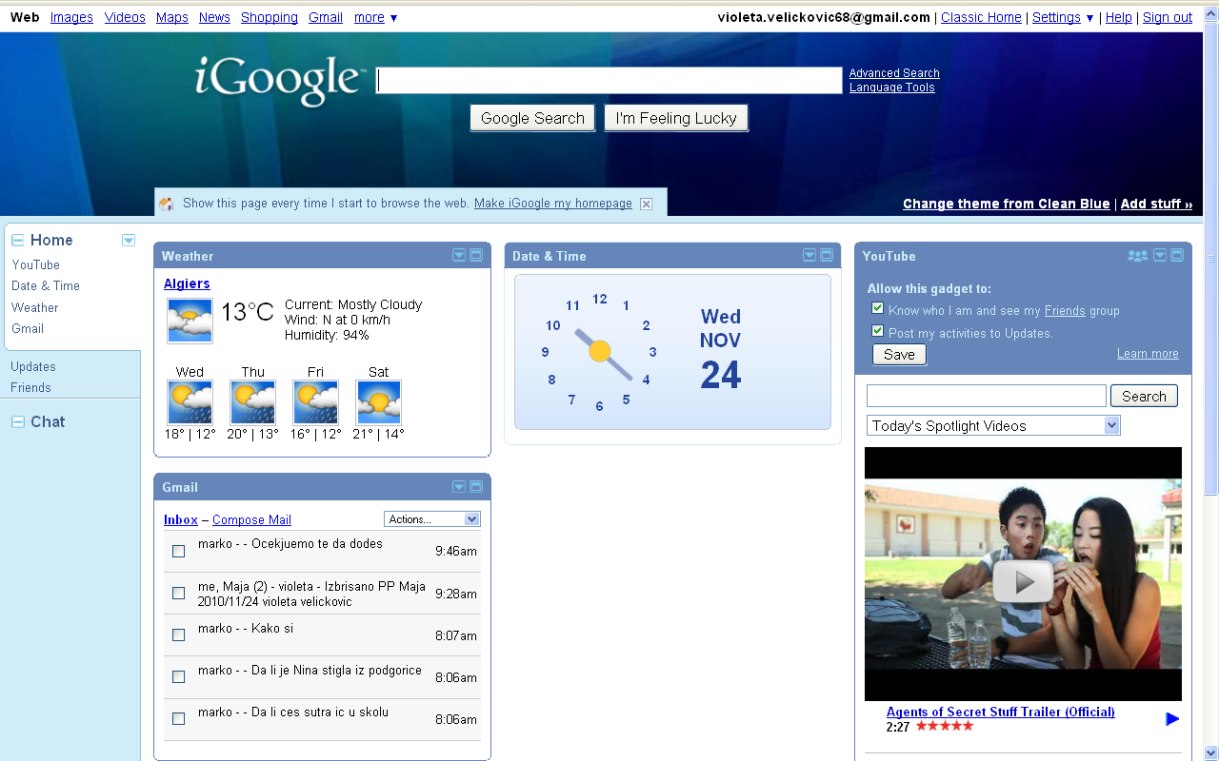The height and width of the screenshot is (761, 1219).
Task: Click the iGoogle search input field
Action: [609, 81]
